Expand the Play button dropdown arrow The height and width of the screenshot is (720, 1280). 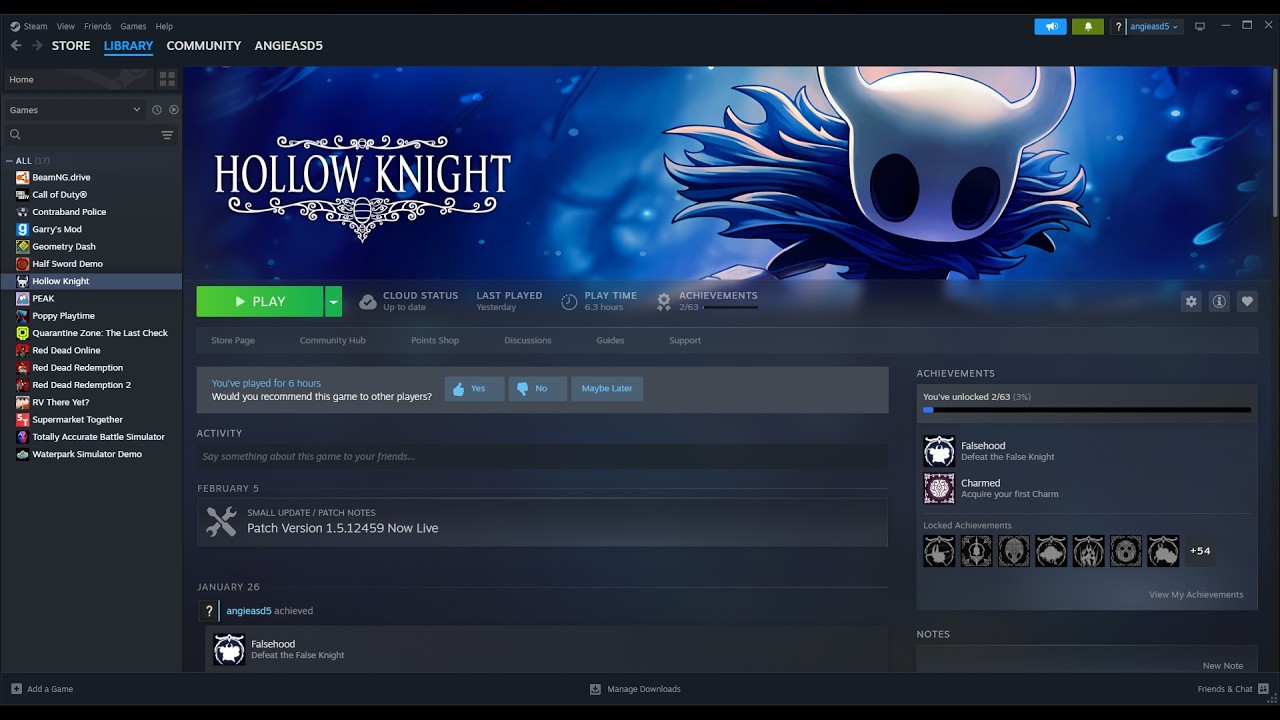point(333,301)
